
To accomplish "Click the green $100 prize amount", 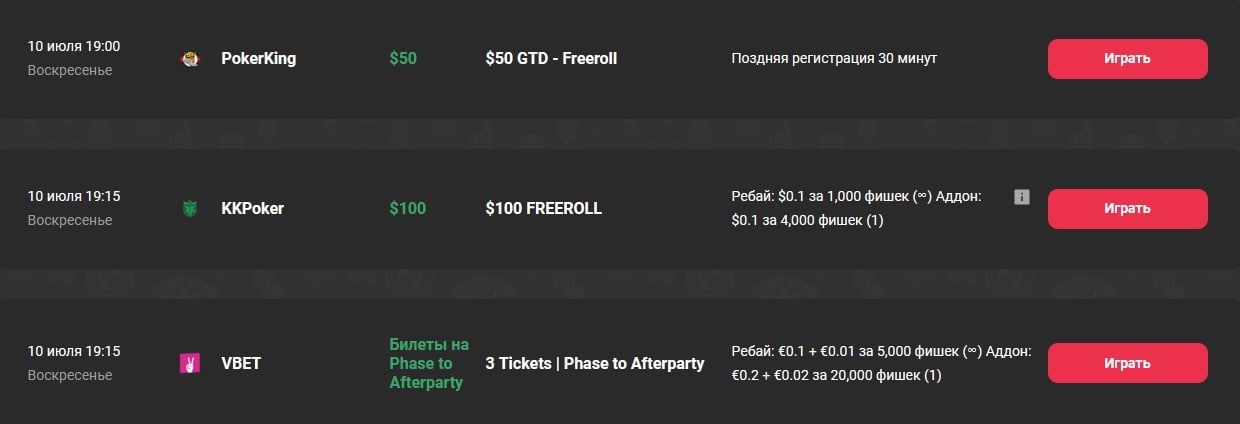I will click(x=407, y=209).
